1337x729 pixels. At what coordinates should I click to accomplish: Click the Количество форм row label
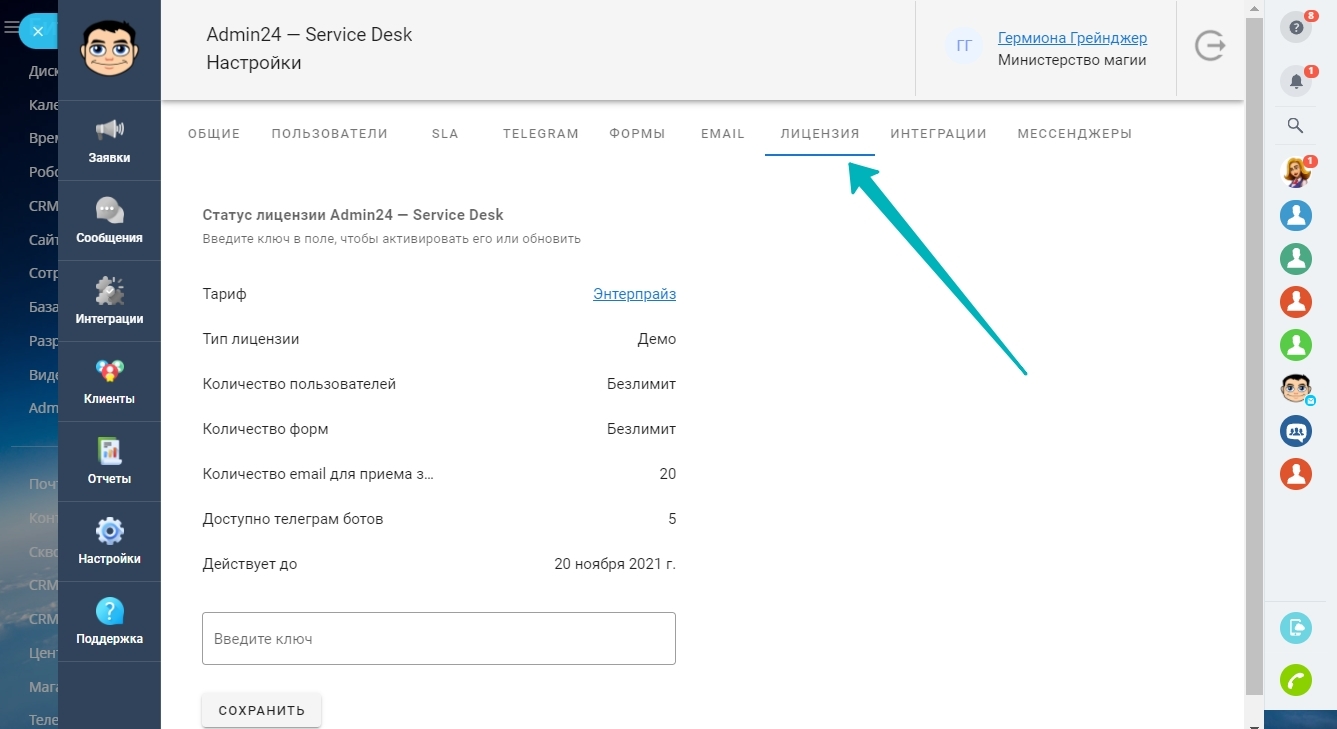(265, 429)
